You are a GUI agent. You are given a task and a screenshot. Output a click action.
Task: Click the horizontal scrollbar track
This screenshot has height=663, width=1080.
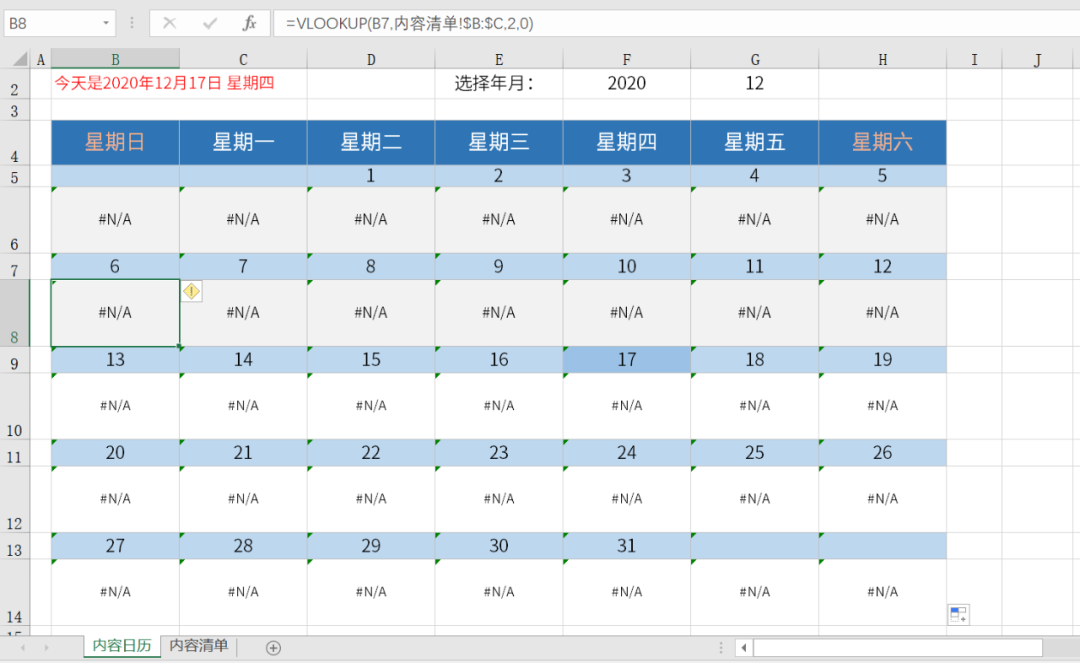click(898, 647)
